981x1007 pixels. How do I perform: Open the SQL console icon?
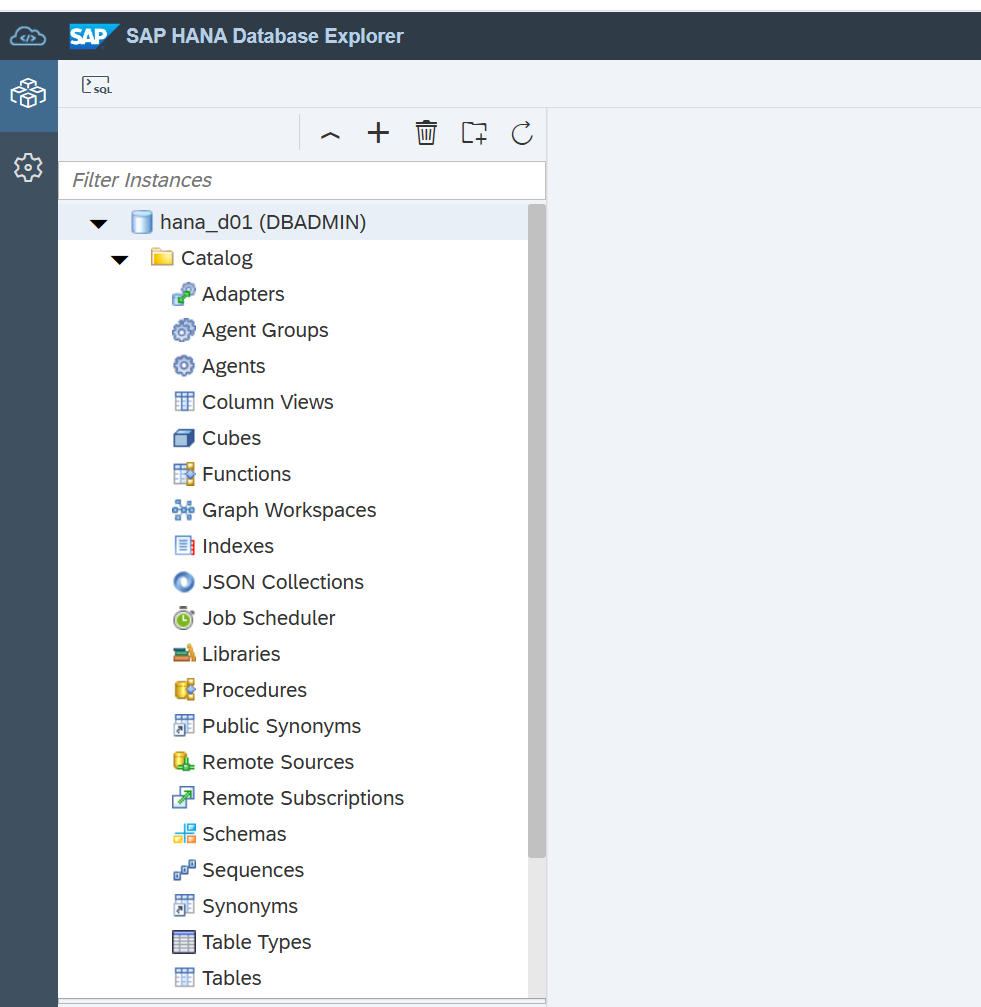pos(97,85)
